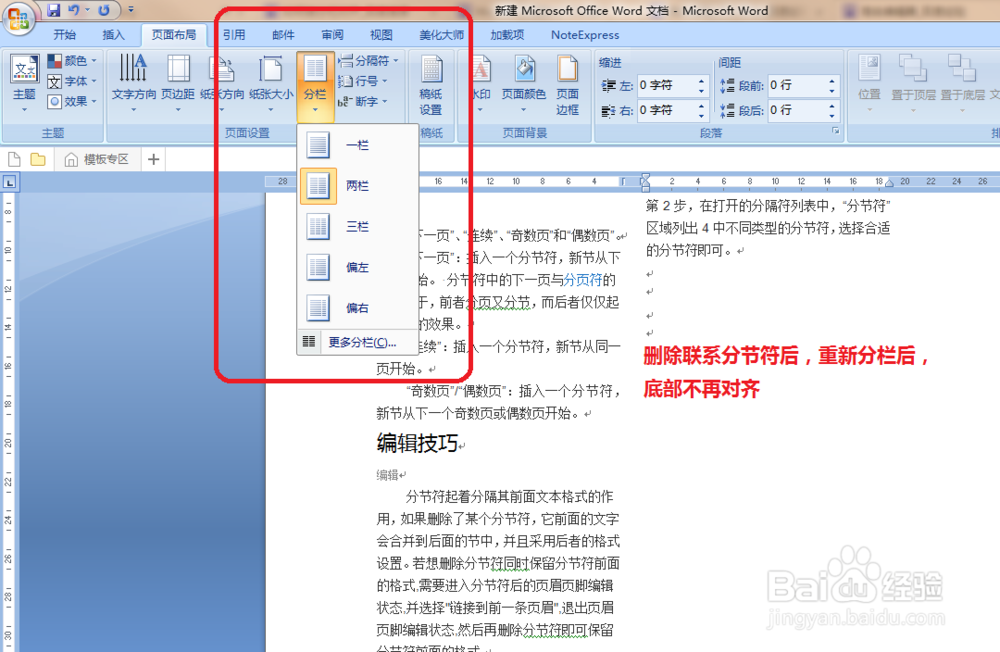
Task: Select the 三栏 three columns option
Action: click(357, 226)
